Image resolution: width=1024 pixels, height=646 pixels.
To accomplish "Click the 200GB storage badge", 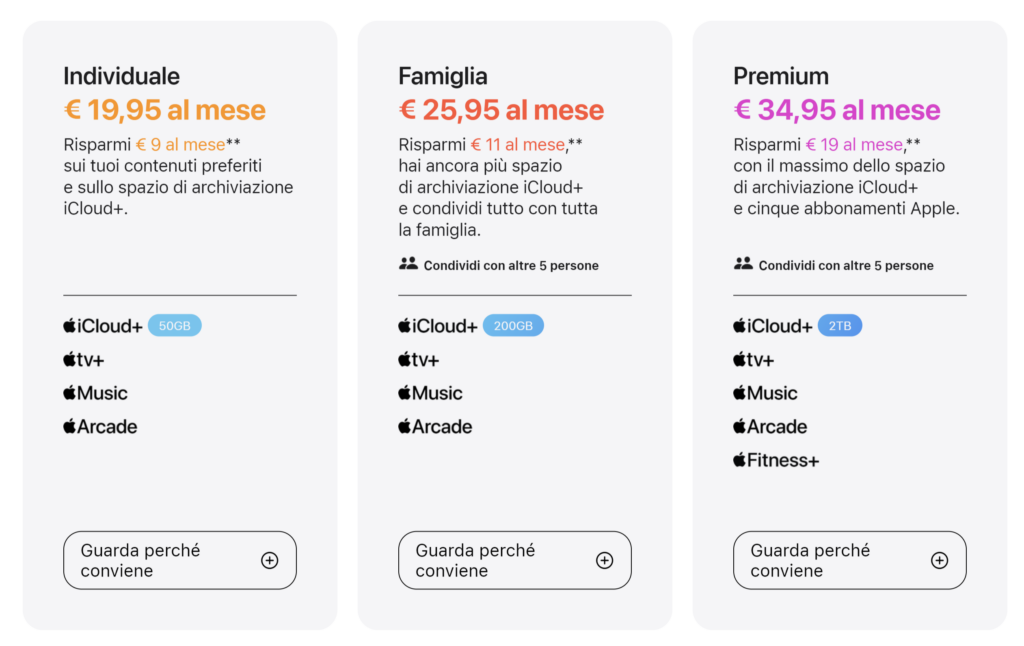I will point(513,326).
